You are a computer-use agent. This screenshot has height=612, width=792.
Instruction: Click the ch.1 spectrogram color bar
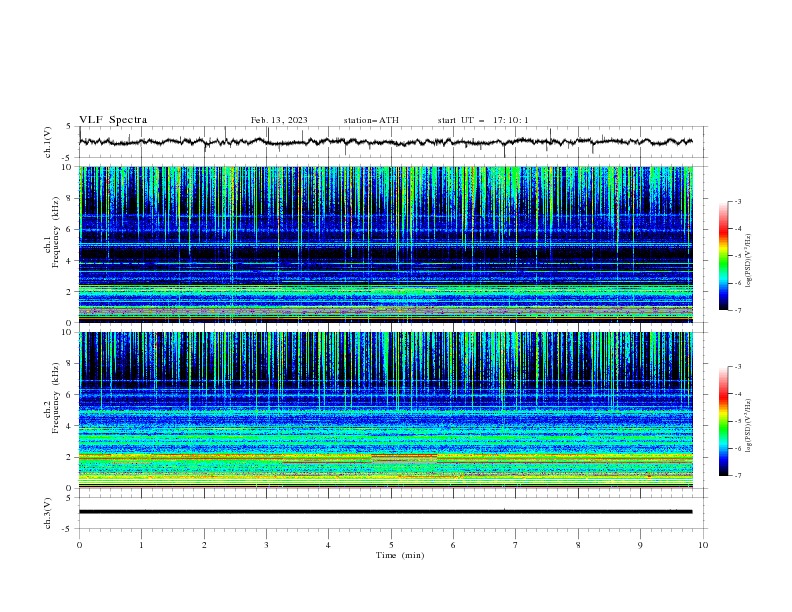(x=724, y=256)
